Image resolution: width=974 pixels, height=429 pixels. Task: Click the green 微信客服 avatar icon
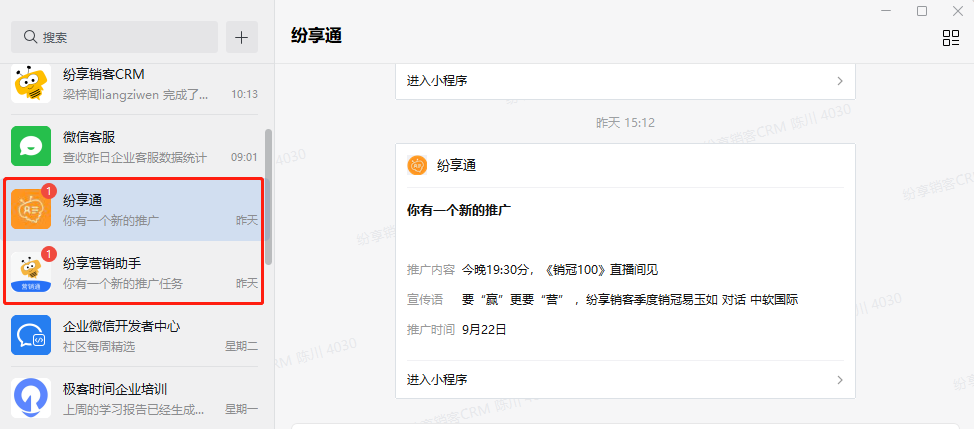click(31, 146)
